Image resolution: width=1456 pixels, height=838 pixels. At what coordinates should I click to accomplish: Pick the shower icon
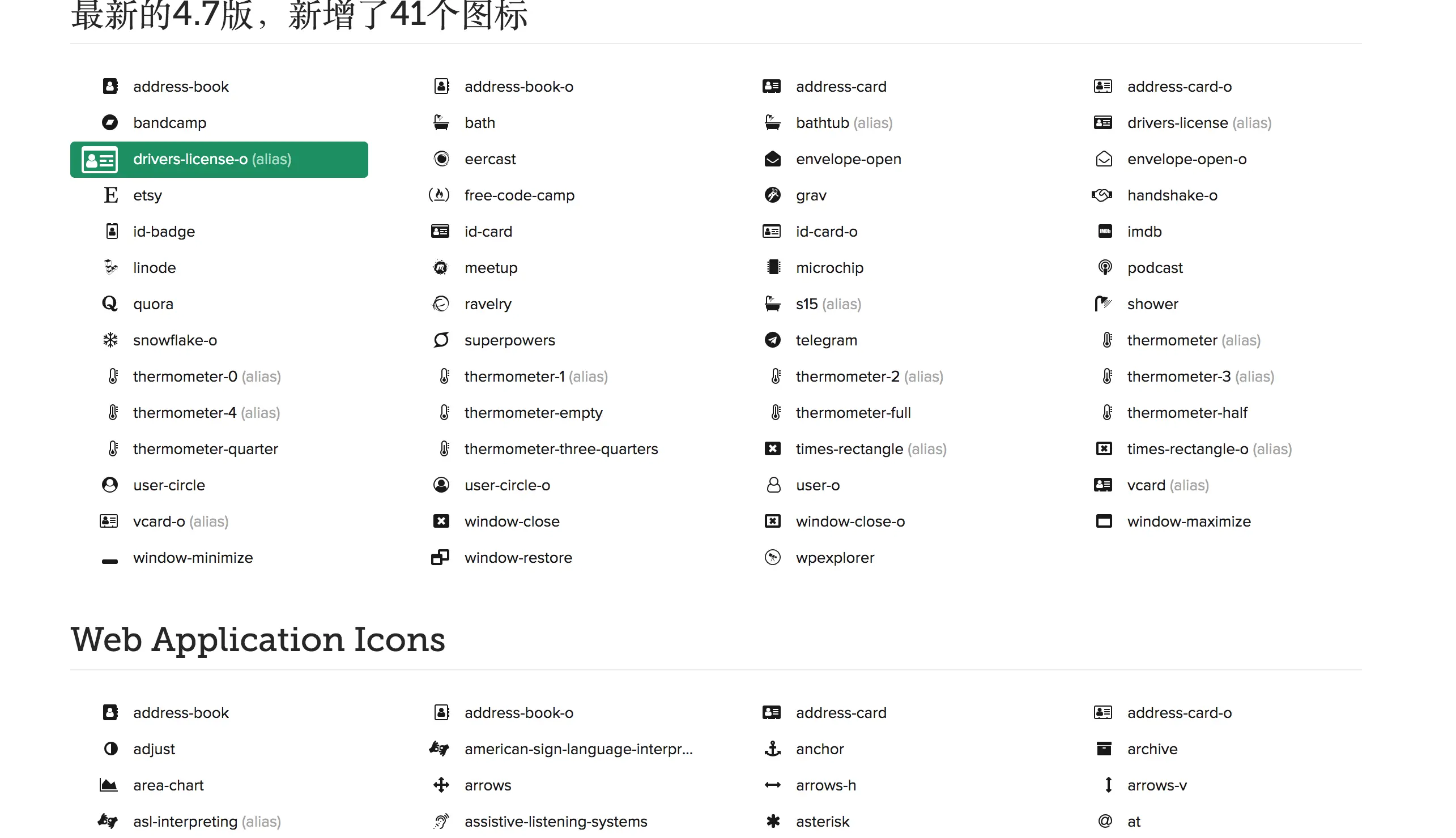tap(1102, 304)
